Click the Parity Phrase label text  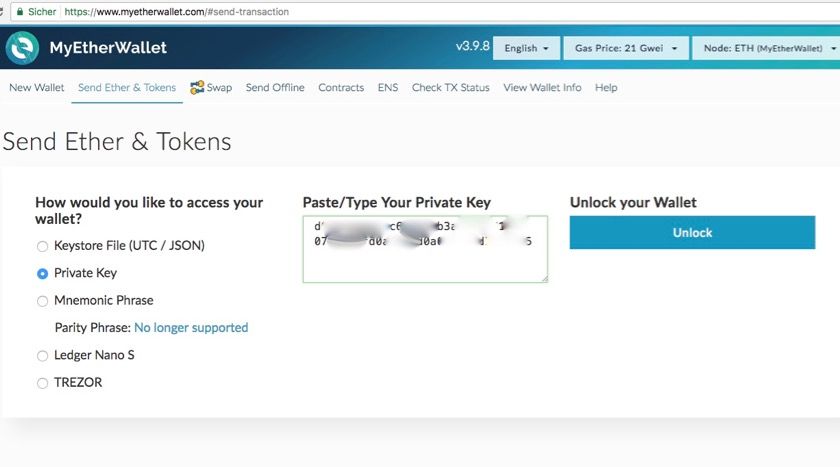93,328
